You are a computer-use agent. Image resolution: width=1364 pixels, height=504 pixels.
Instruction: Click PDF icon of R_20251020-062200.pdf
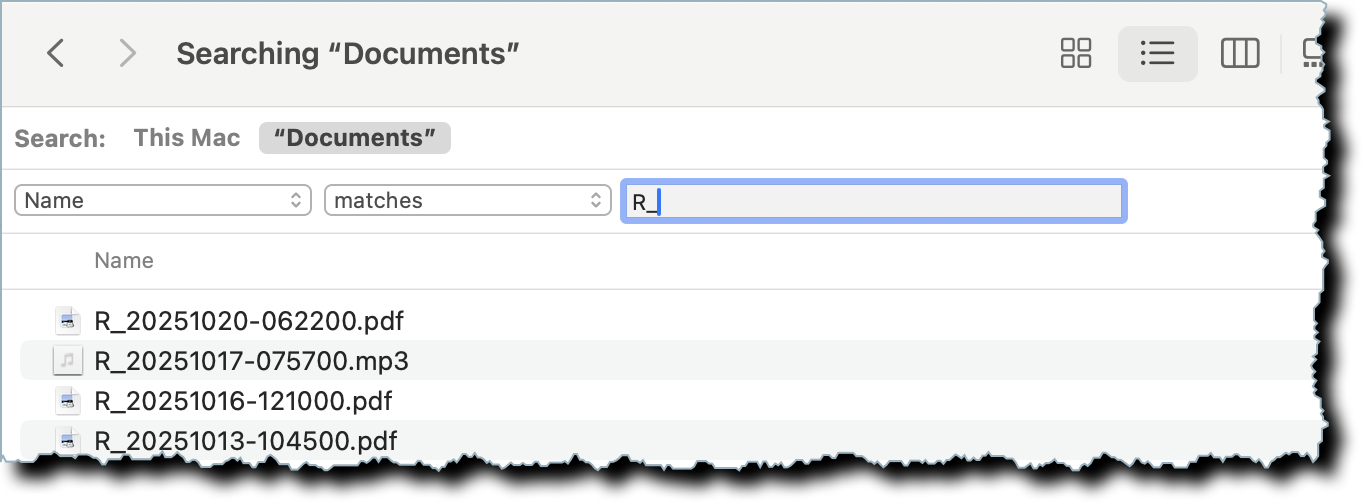click(67, 320)
